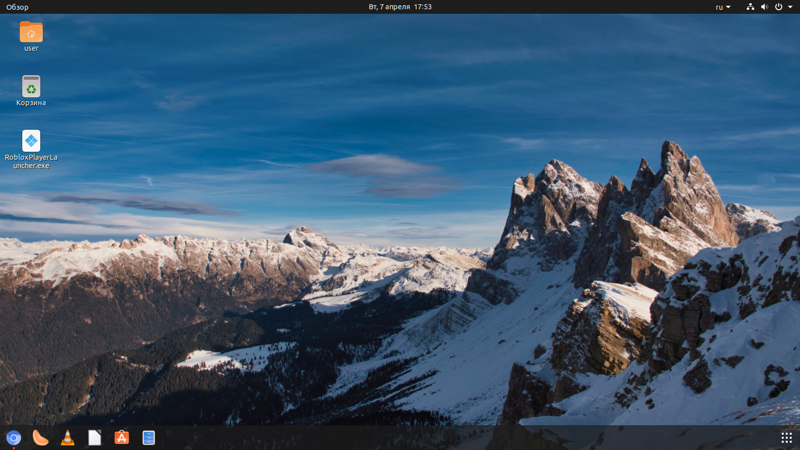Open the user home folder icon
The height and width of the screenshot is (450, 800).
[31, 32]
